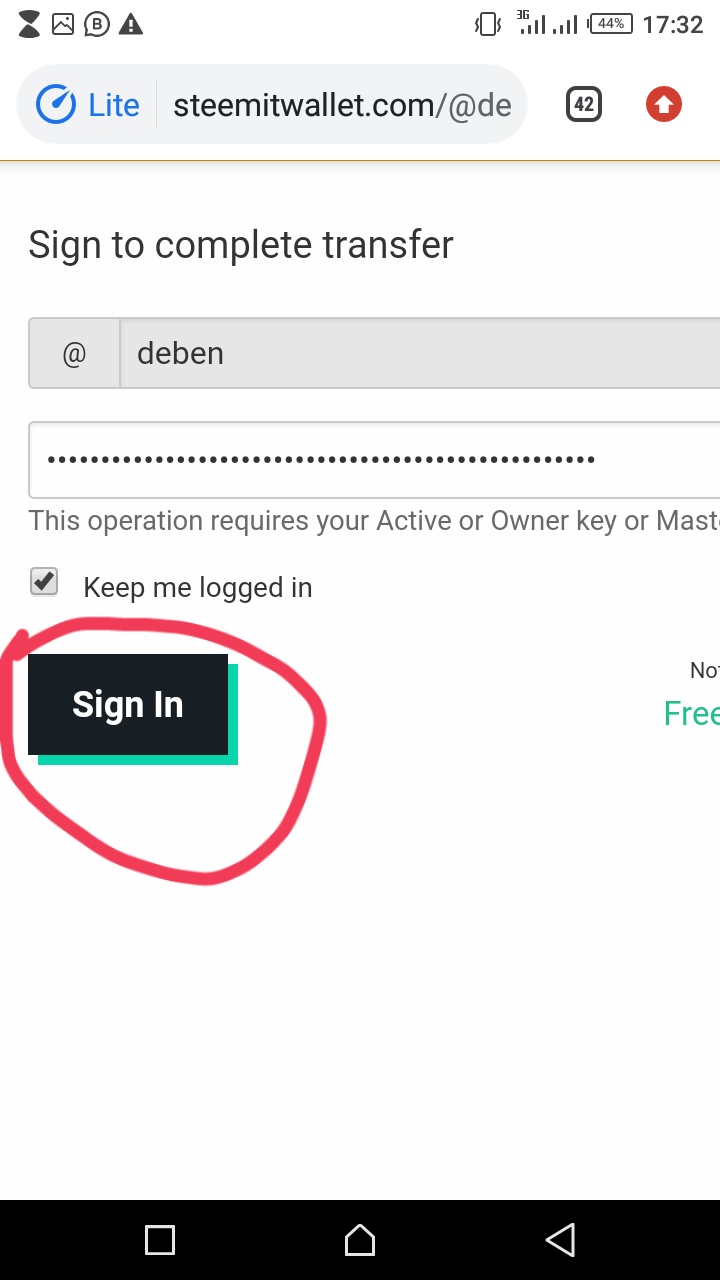Uncheck the Keep me logged in checkbox
The height and width of the screenshot is (1280, 720).
(44, 582)
